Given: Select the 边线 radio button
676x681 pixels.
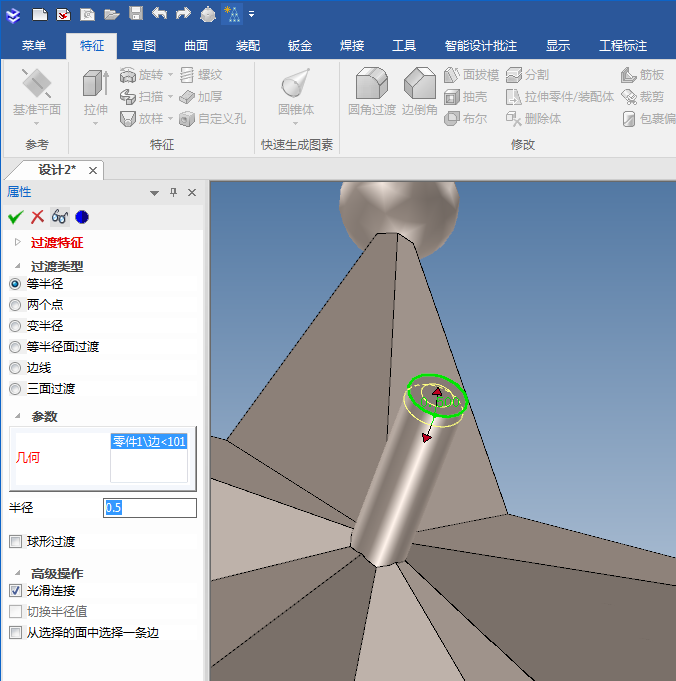Looking at the screenshot, I should point(15,368).
